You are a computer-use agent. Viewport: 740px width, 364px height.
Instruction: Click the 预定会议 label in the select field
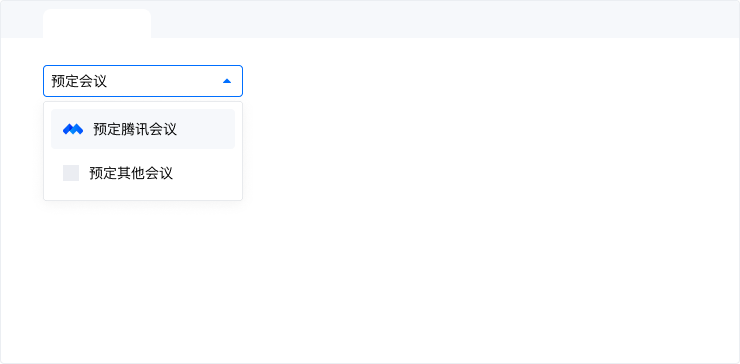79,81
